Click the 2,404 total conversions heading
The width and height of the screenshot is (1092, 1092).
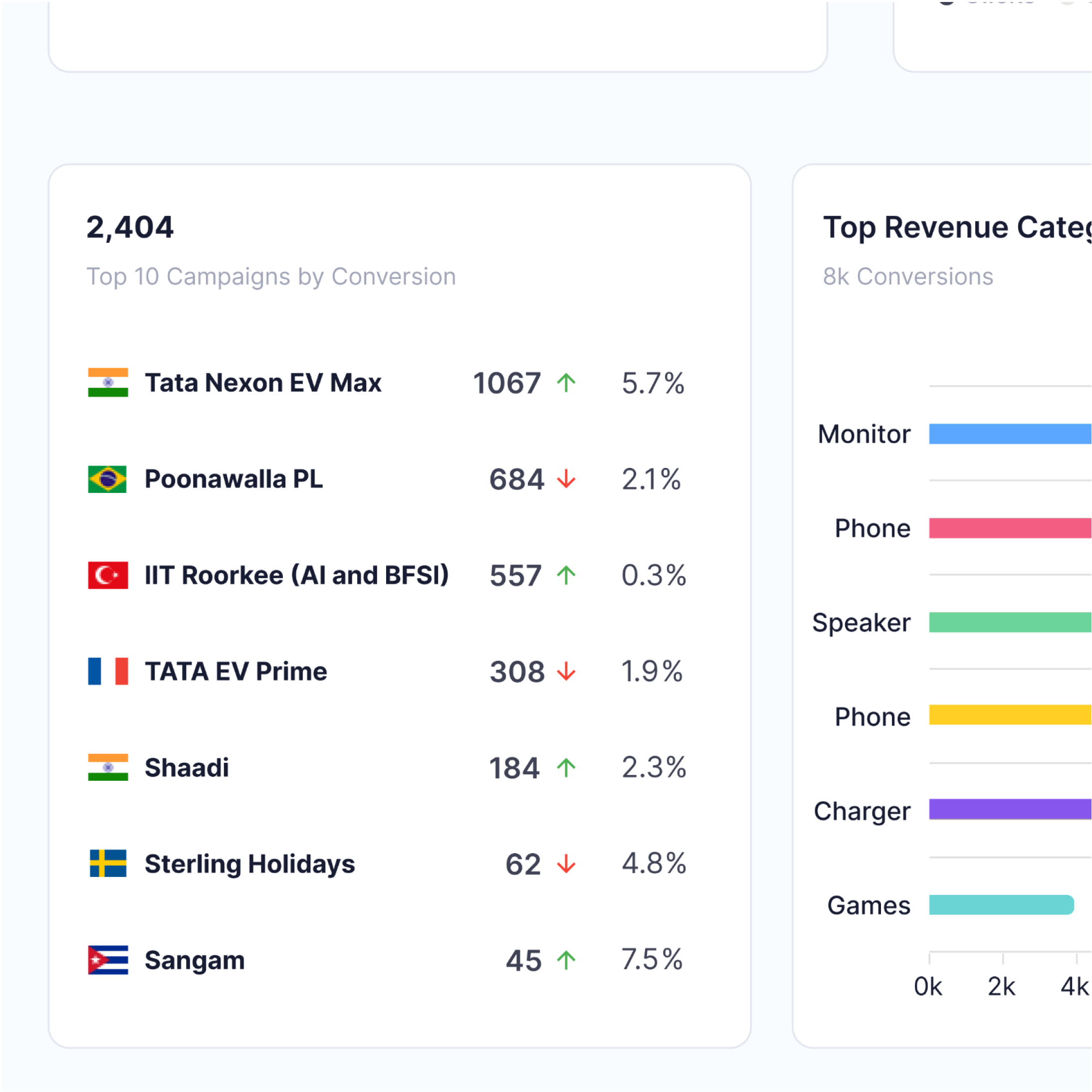(x=129, y=227)
